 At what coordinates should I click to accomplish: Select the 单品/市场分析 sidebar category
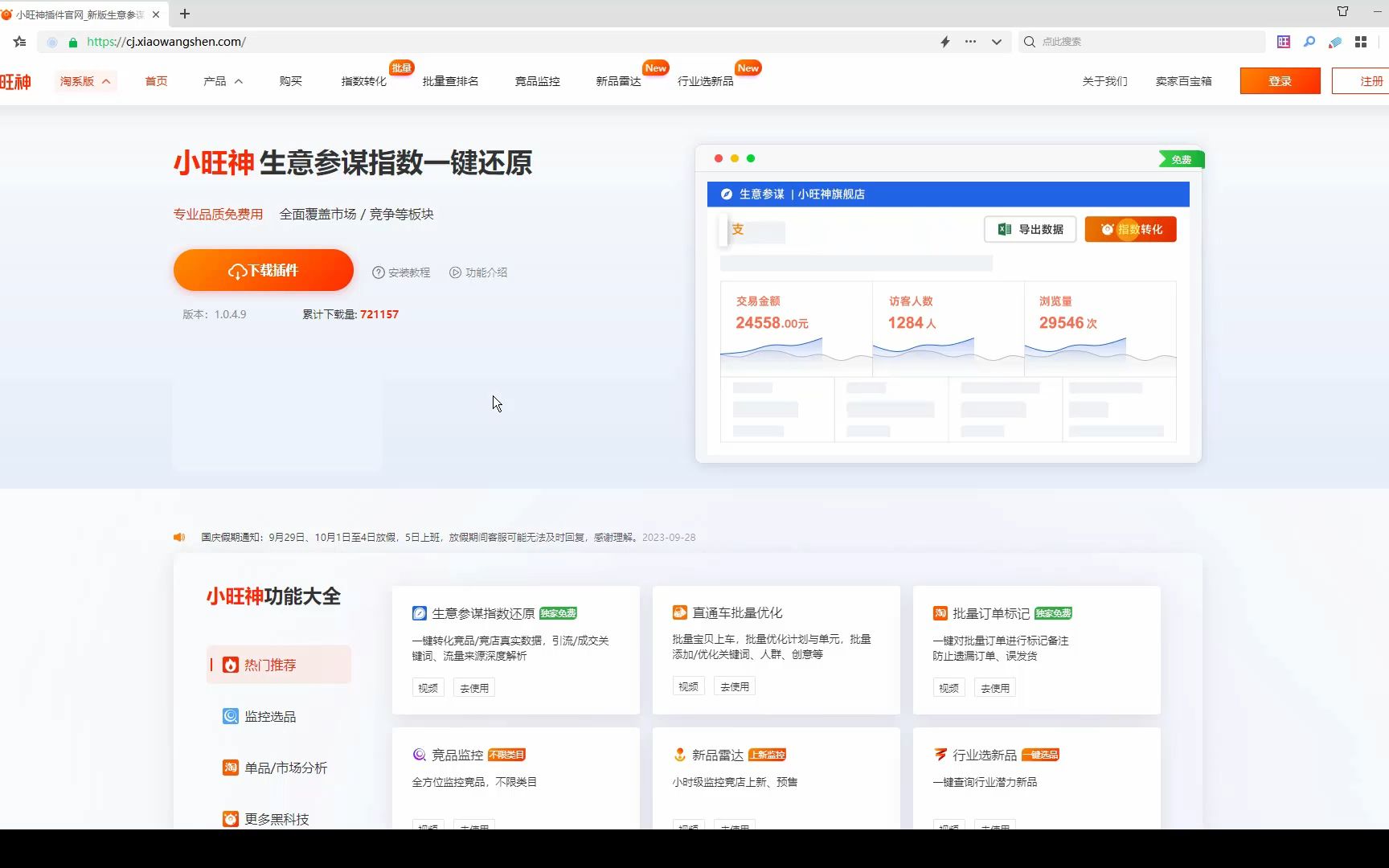(275, 768)
